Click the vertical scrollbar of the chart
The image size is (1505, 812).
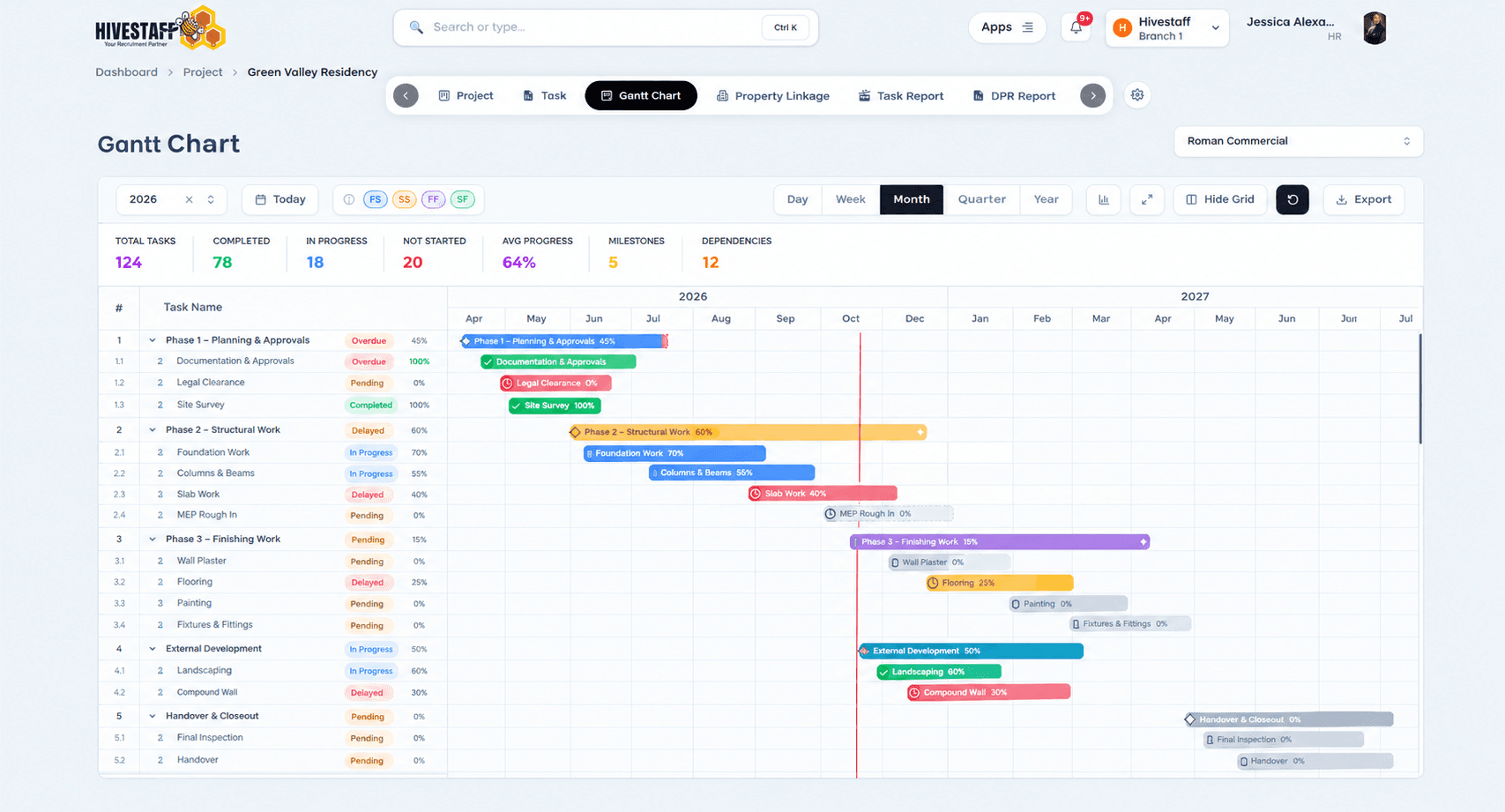[x=1419, y=389]
